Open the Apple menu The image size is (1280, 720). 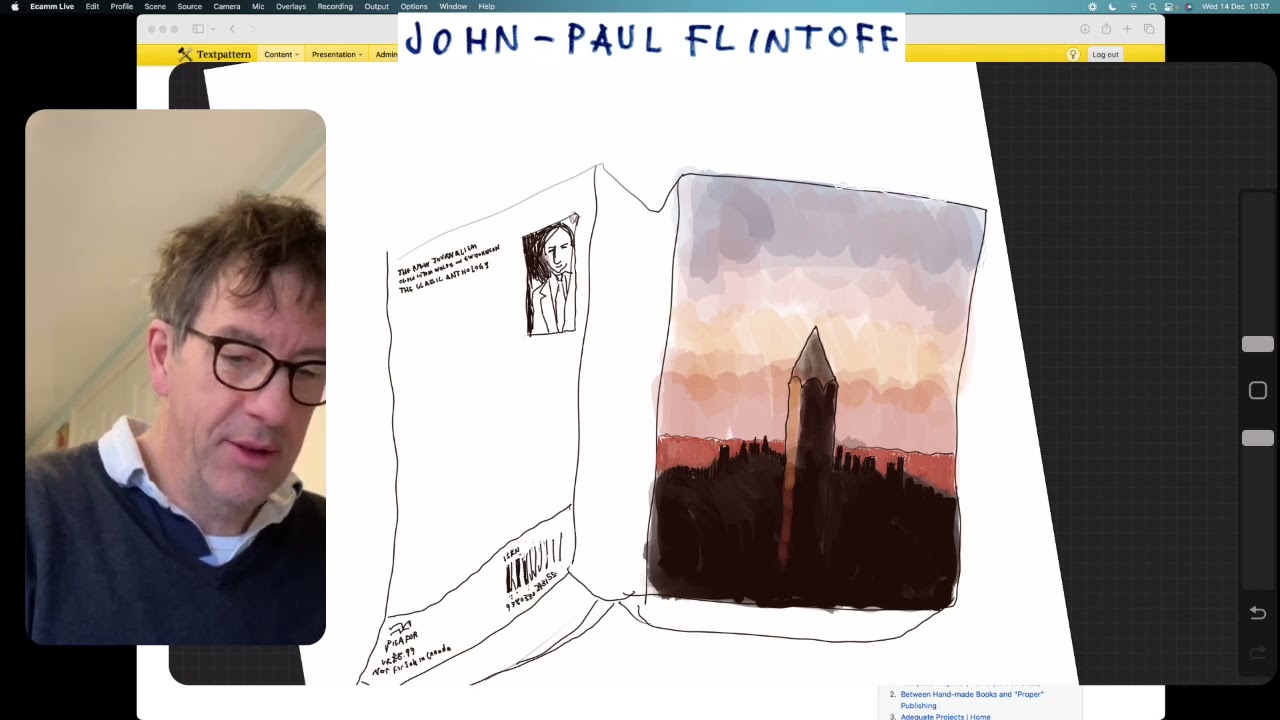click(15, 6)
